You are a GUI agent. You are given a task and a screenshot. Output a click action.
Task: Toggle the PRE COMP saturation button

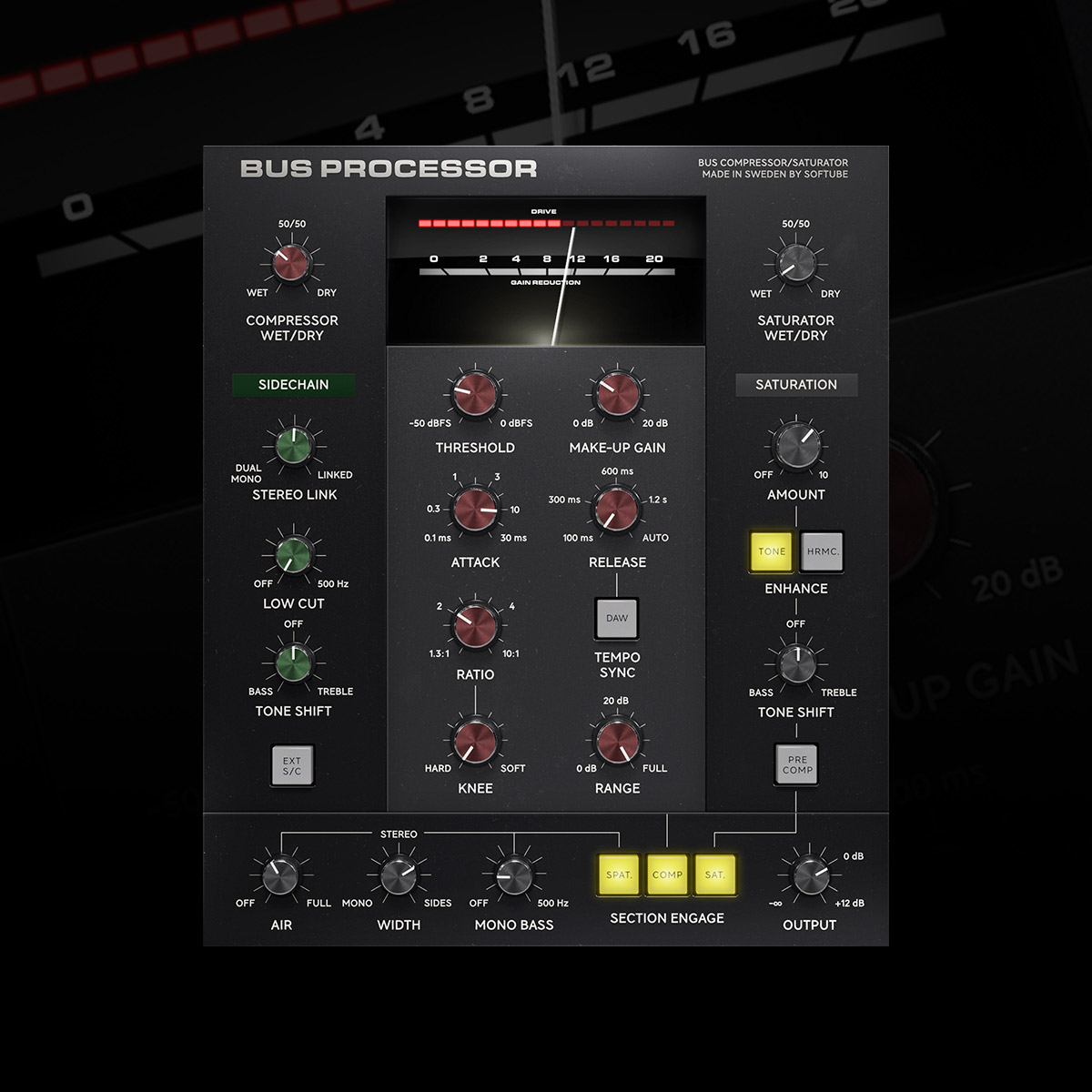pos(797,764)
